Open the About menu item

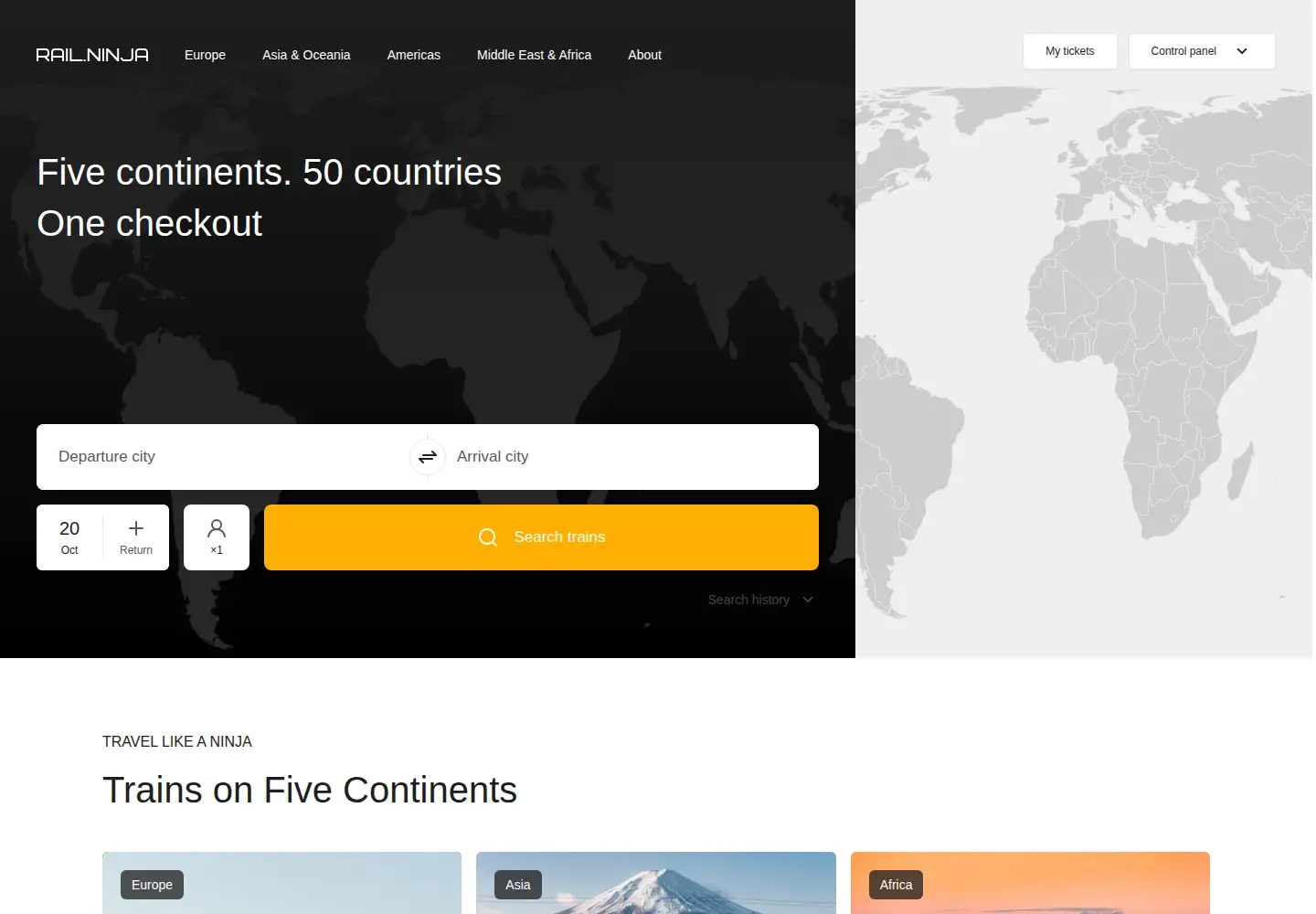pyautogui.click(x=644, y=55)
